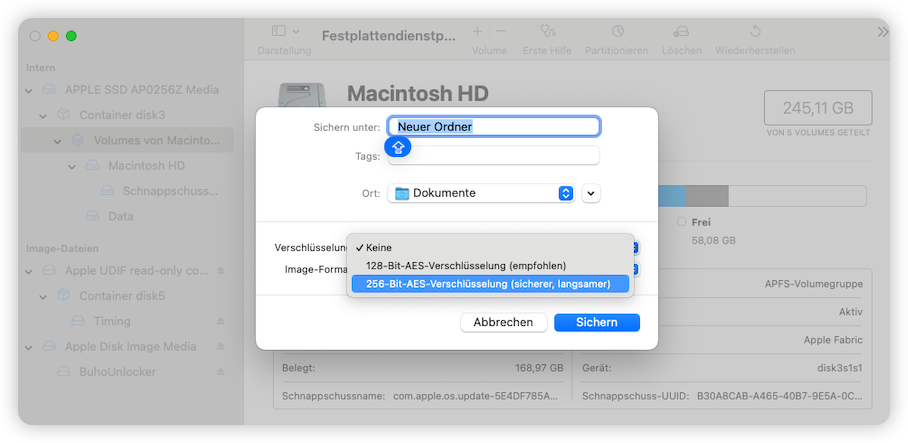908x443 pixels.
Task: Click the Sichern button
Action: click(x=596, y=323)
